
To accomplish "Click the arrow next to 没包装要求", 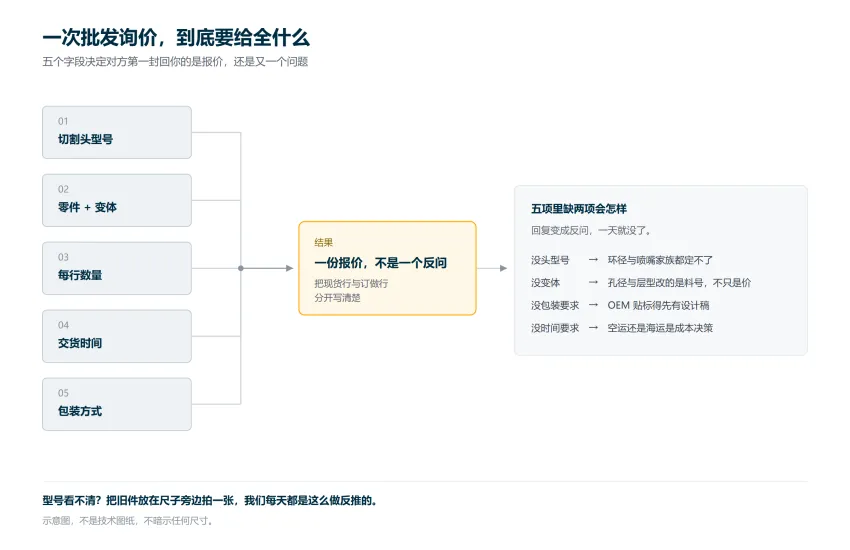I will [593, 305].
